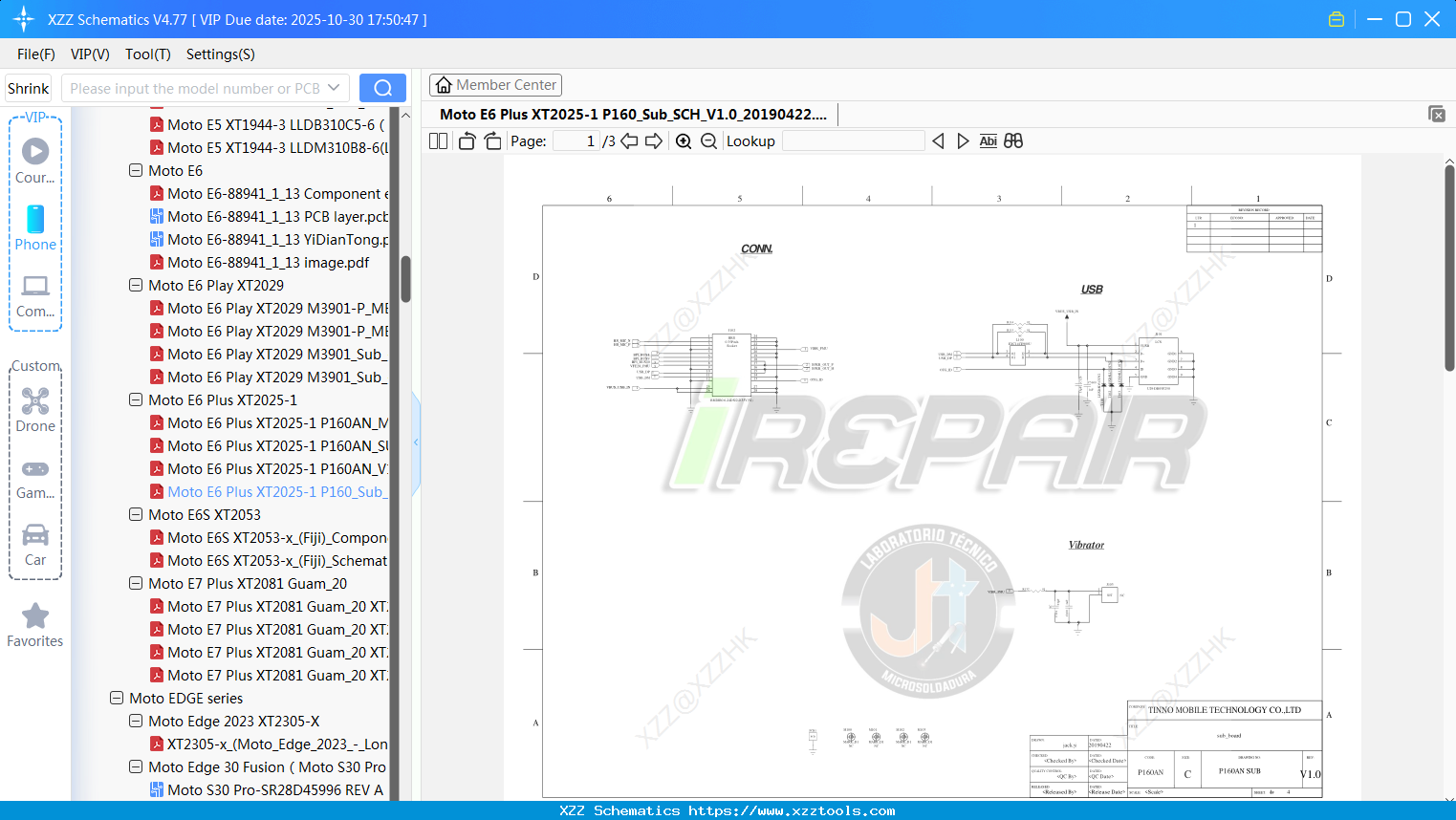
Task: Rotate the schematic page clockwise
Action: coord(493,141)
